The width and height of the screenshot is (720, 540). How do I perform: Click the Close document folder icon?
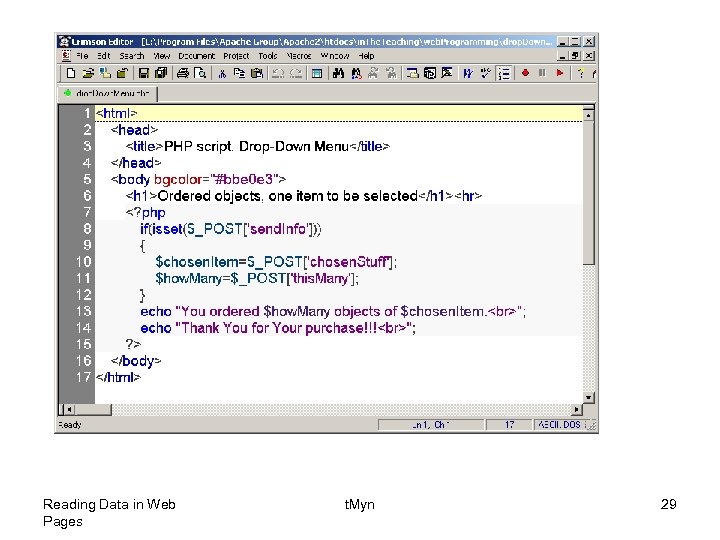coord(122,73)
